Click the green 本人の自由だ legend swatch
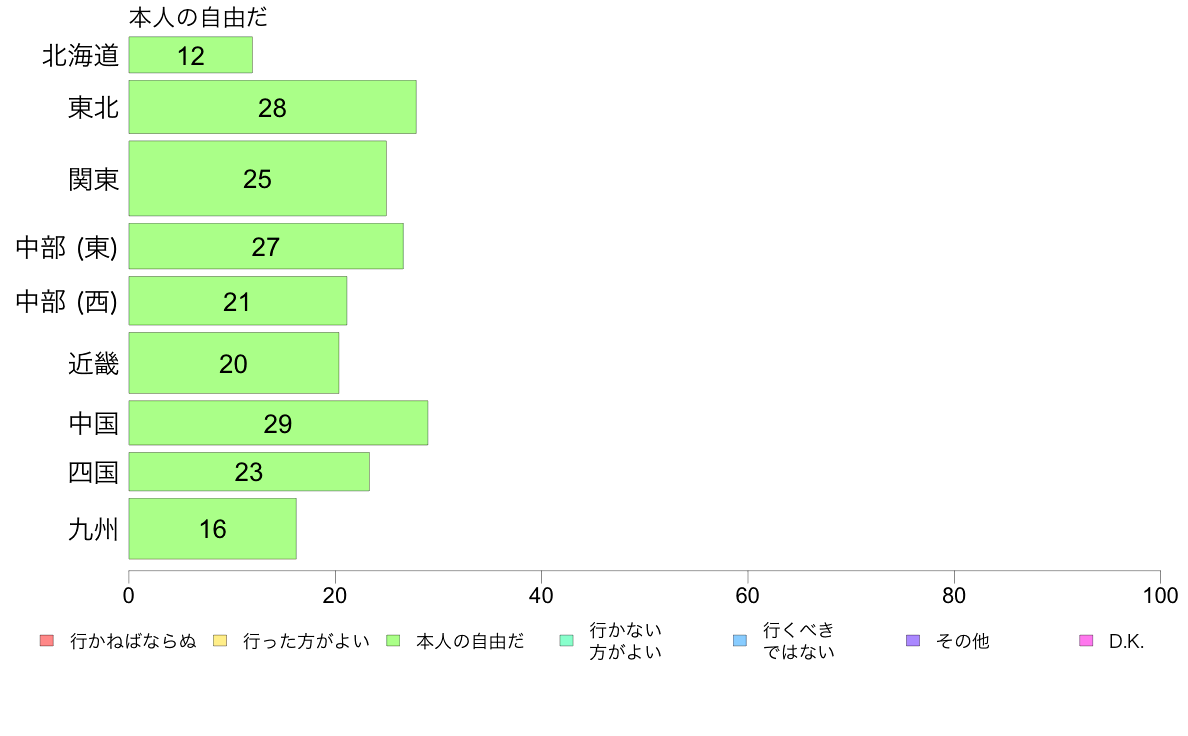 point(392,640)
